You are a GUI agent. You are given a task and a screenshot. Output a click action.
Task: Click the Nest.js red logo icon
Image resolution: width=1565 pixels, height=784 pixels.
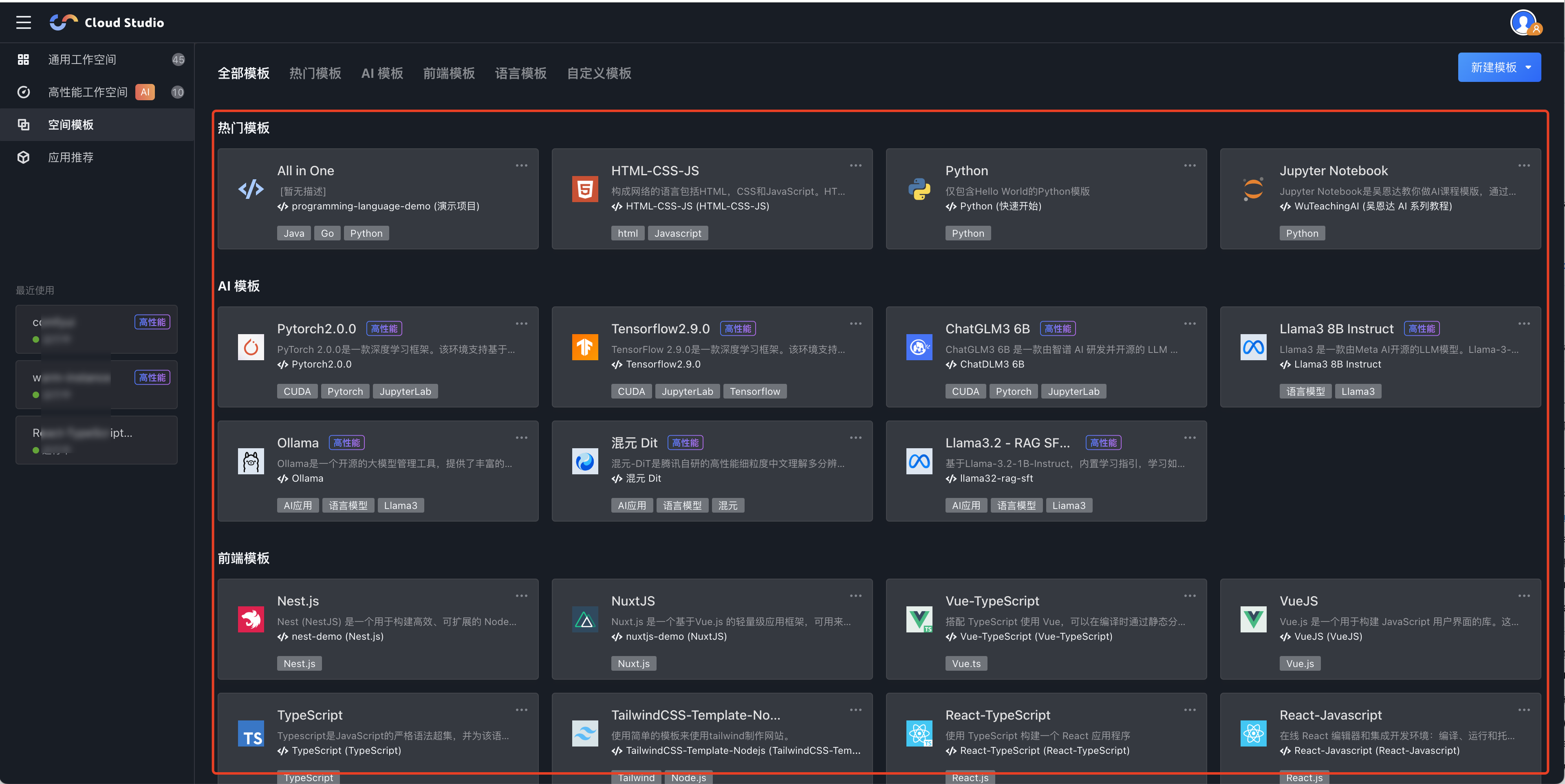(251, 619)
